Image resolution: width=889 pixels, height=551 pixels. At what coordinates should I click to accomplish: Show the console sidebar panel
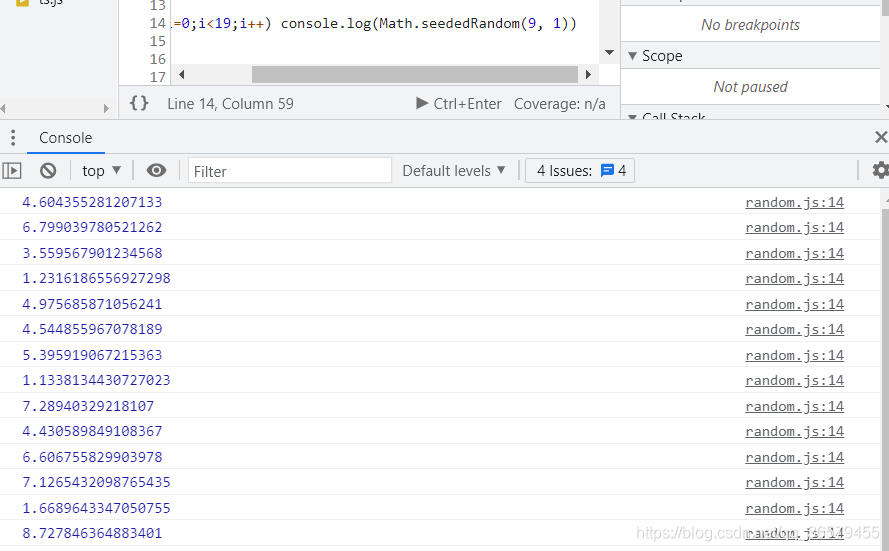pos(12,171)
